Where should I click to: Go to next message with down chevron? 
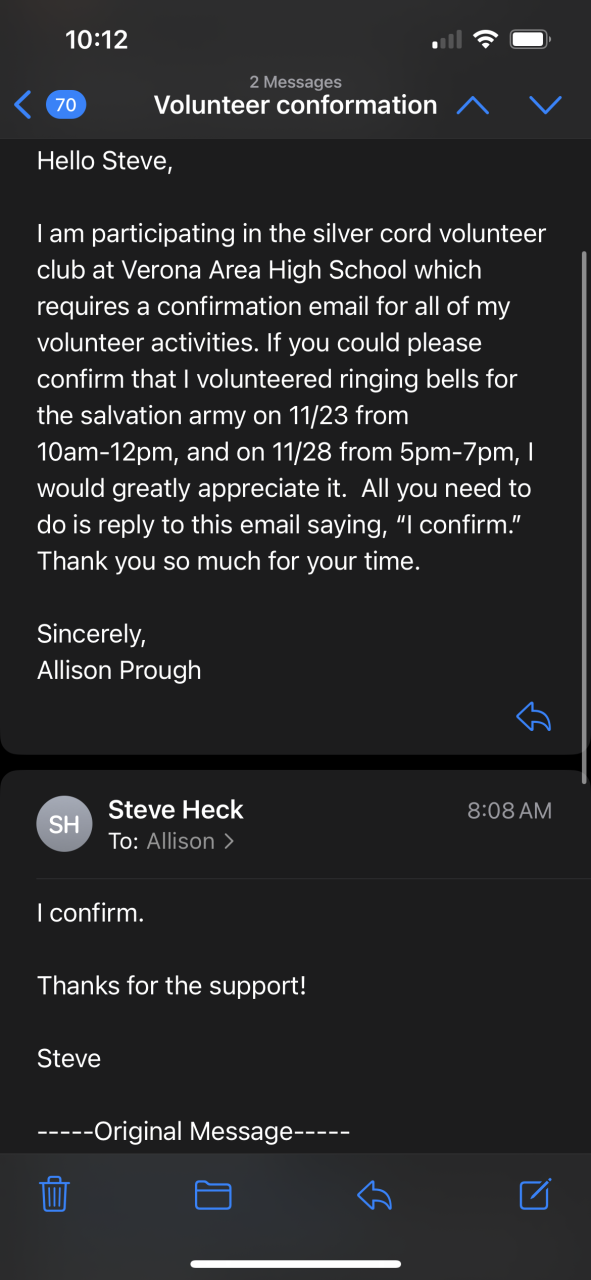[x=545, y=105]
